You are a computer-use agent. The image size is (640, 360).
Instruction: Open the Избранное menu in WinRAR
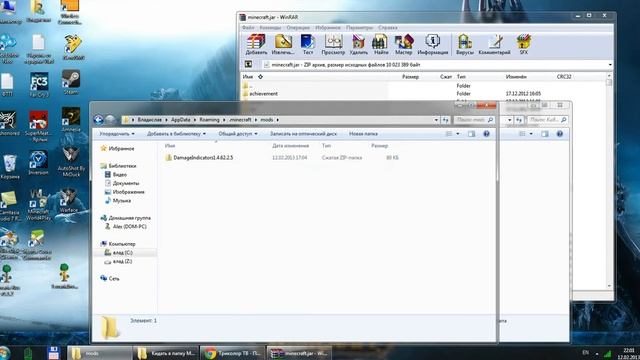click(328, 28)
